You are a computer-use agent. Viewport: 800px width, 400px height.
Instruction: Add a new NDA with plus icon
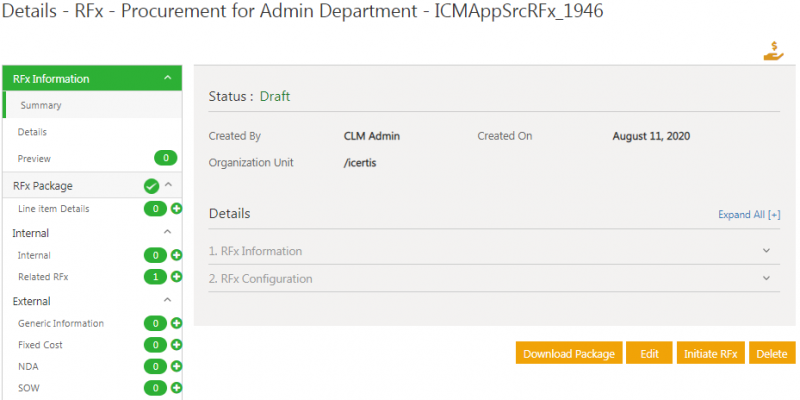tap(176, 367)
